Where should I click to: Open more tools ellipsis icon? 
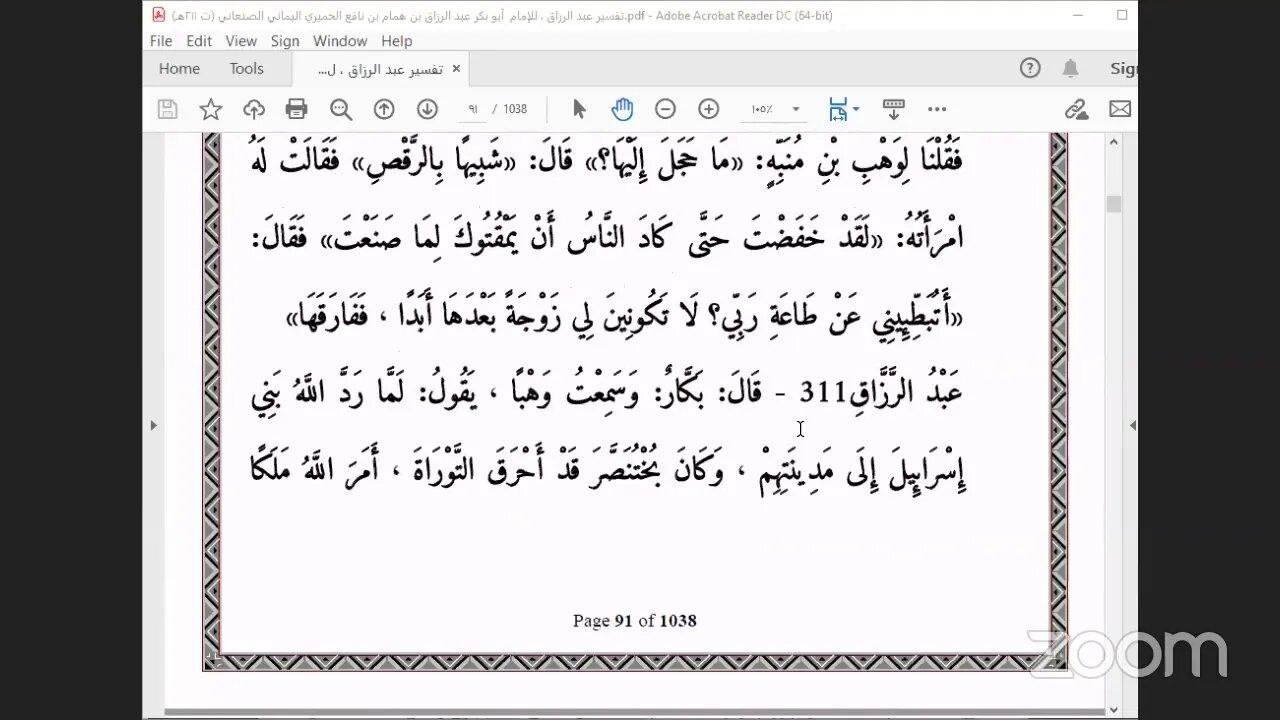[x=937, y=110]
